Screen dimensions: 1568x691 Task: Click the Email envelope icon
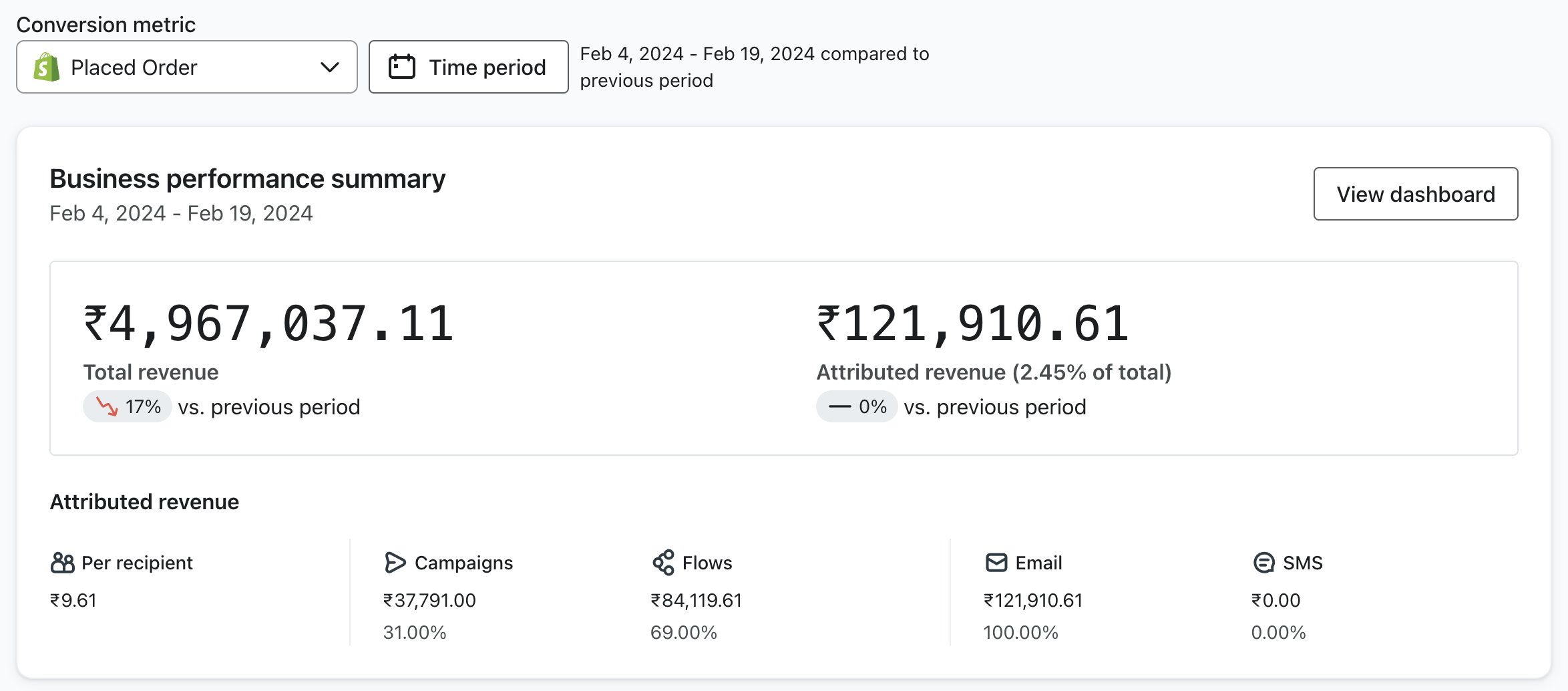[x=996, y=563]
